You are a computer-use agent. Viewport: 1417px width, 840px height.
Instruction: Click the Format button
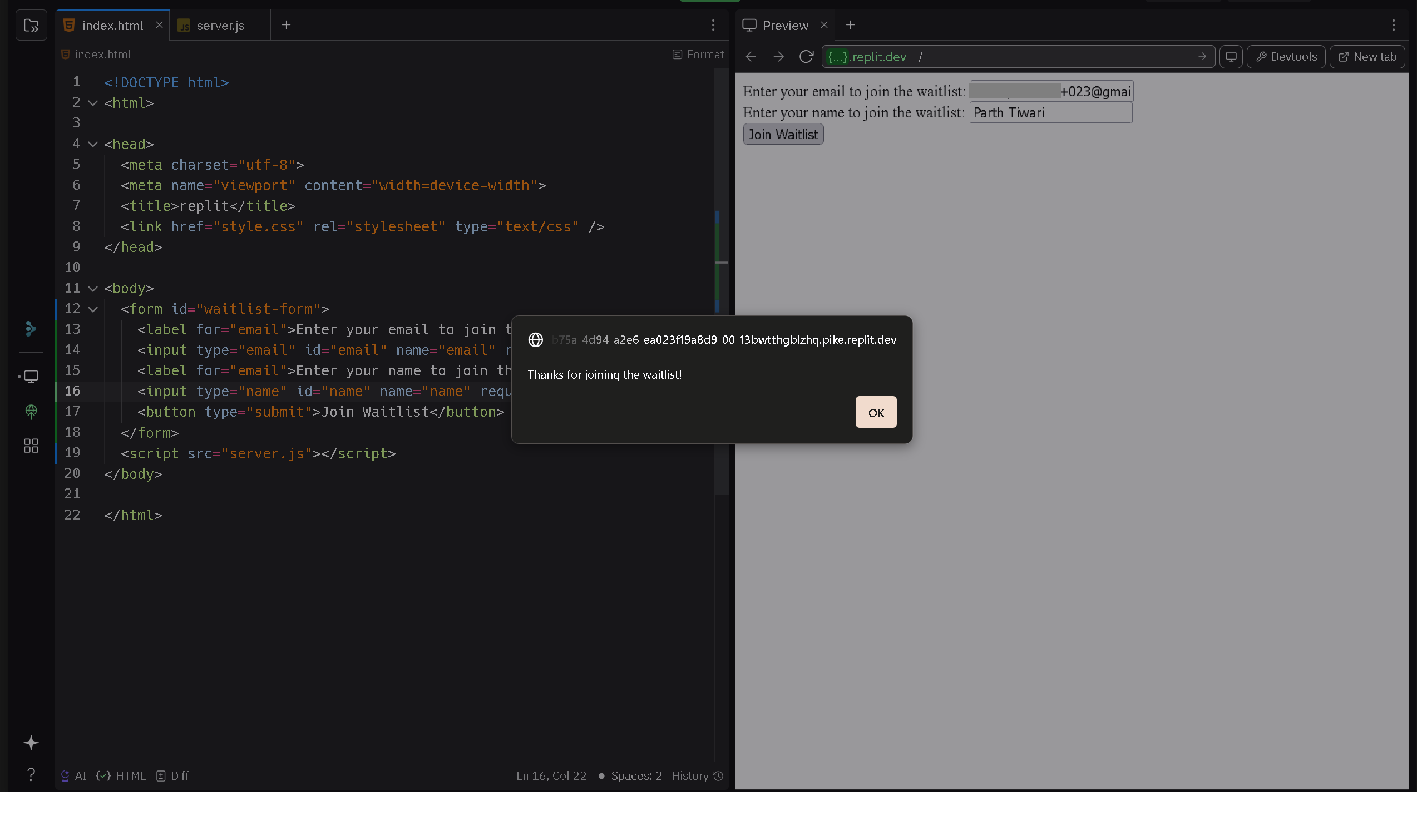point(698,55)
